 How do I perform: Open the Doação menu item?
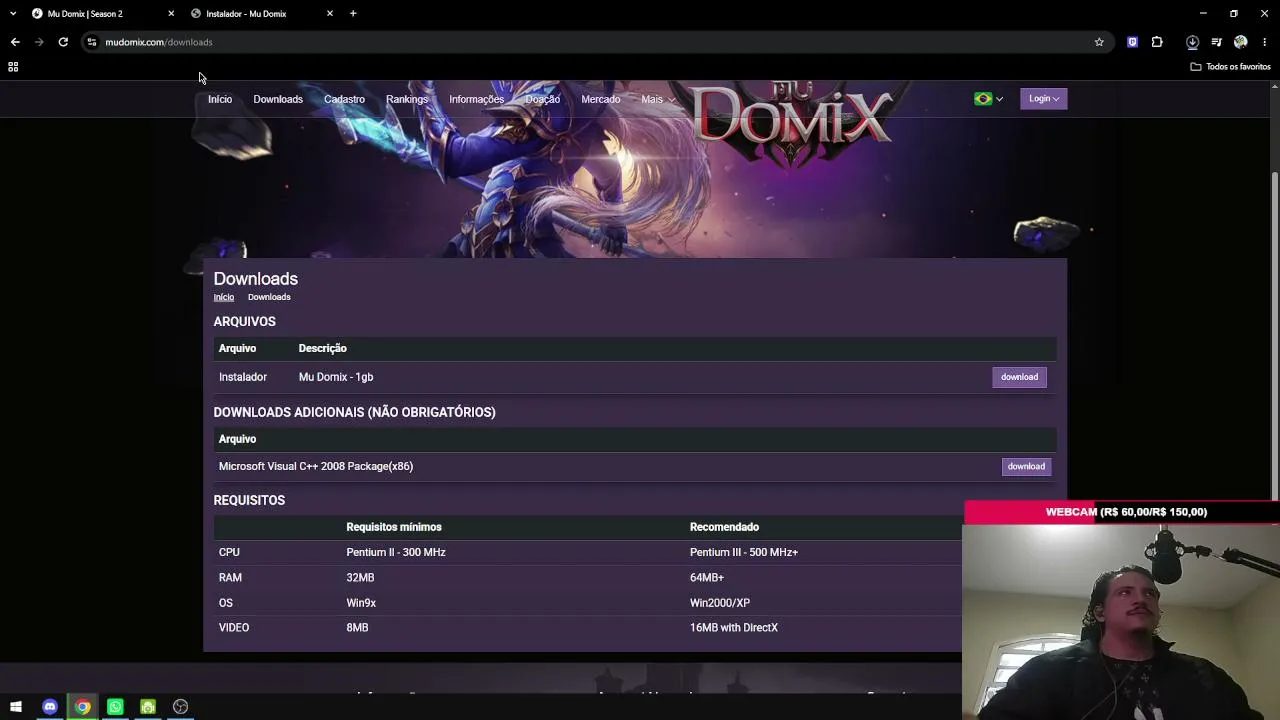click(543, 99)
